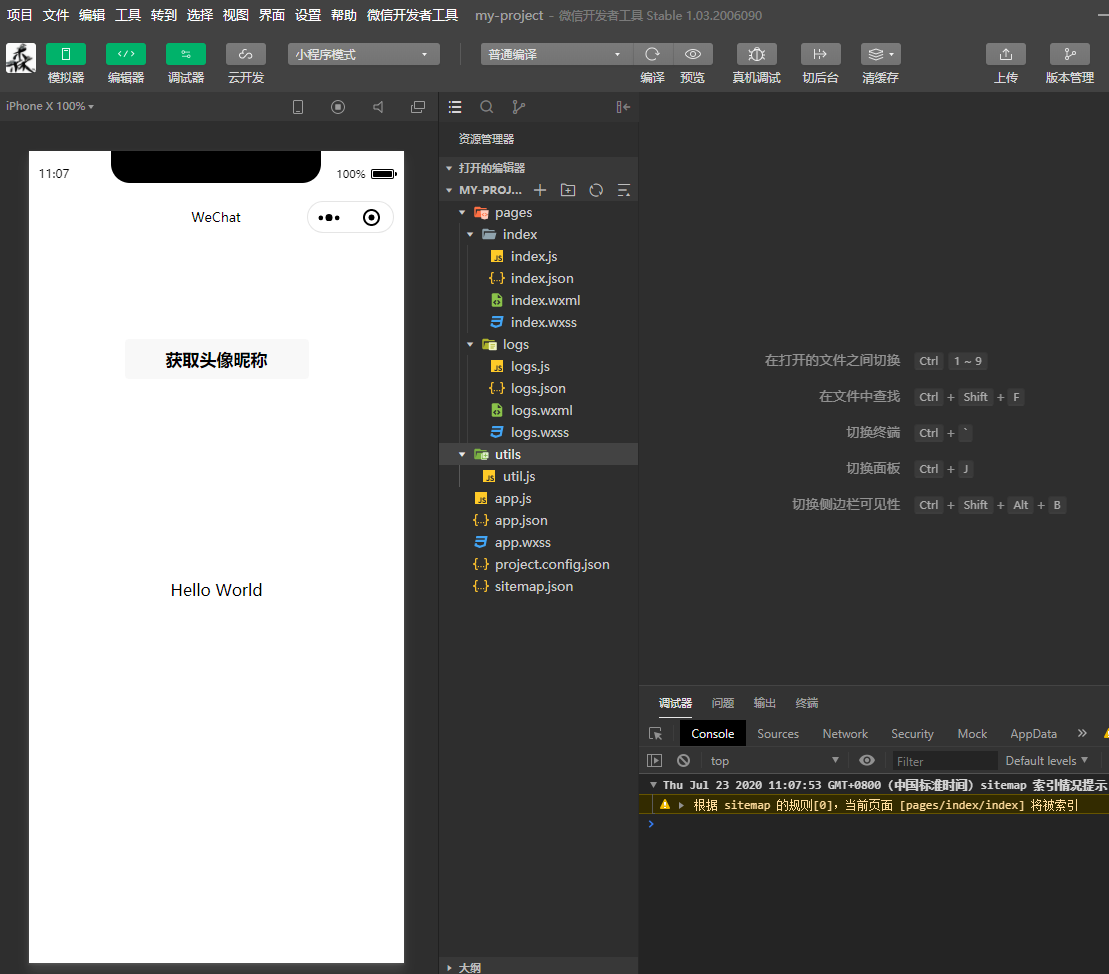
Task: Click the switch to background icon
Action: [820, 54]
